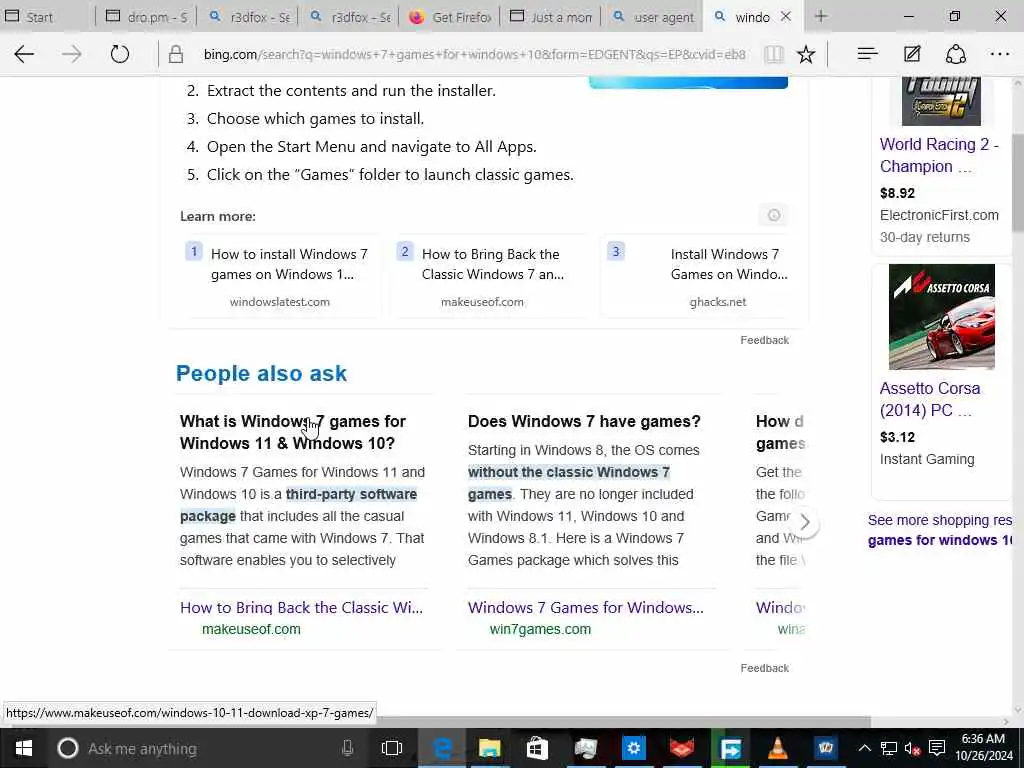Switch to the Start tab
This screenshot has height=768, width=1024.
[46, 17]
